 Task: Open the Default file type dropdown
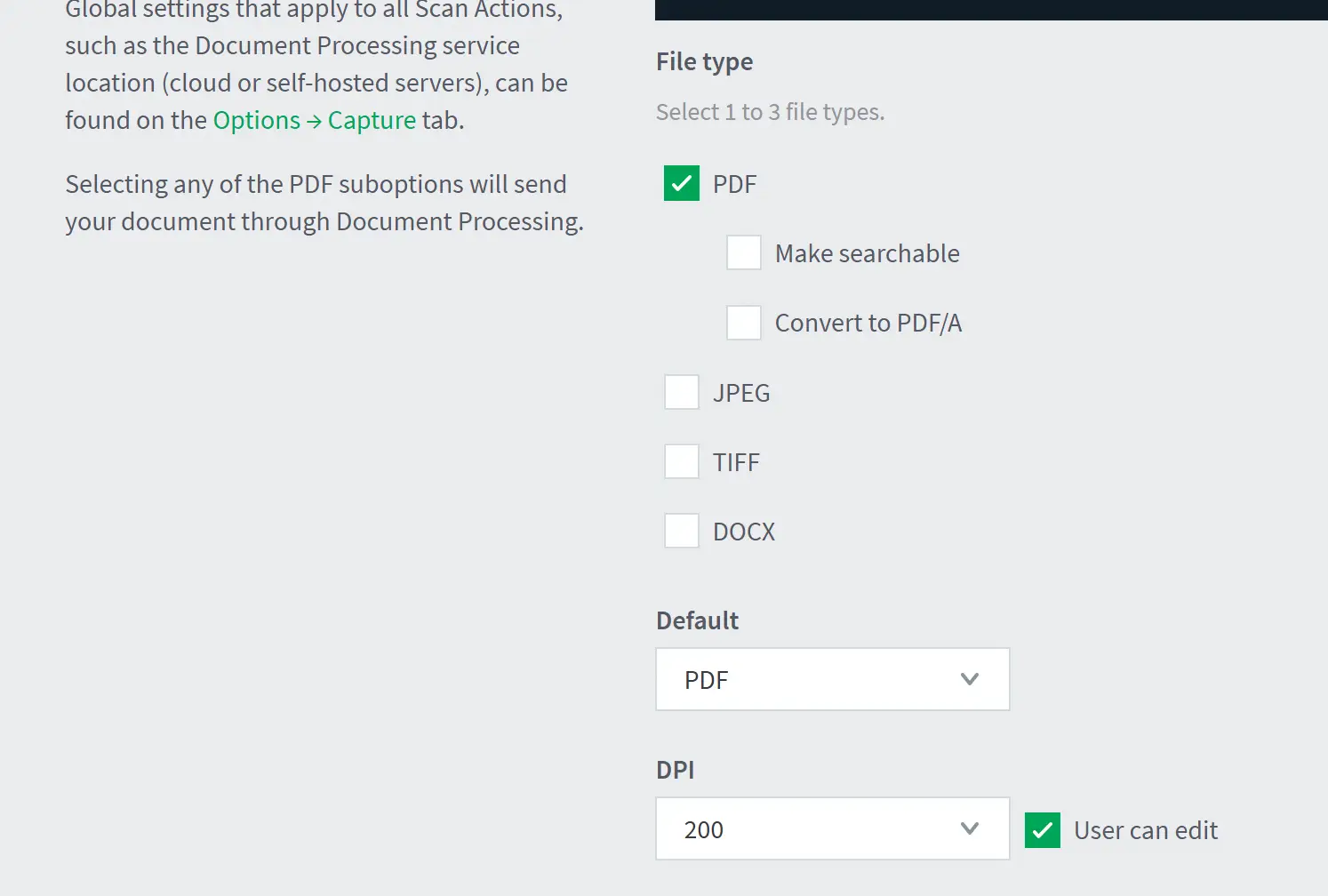point(832,679)
